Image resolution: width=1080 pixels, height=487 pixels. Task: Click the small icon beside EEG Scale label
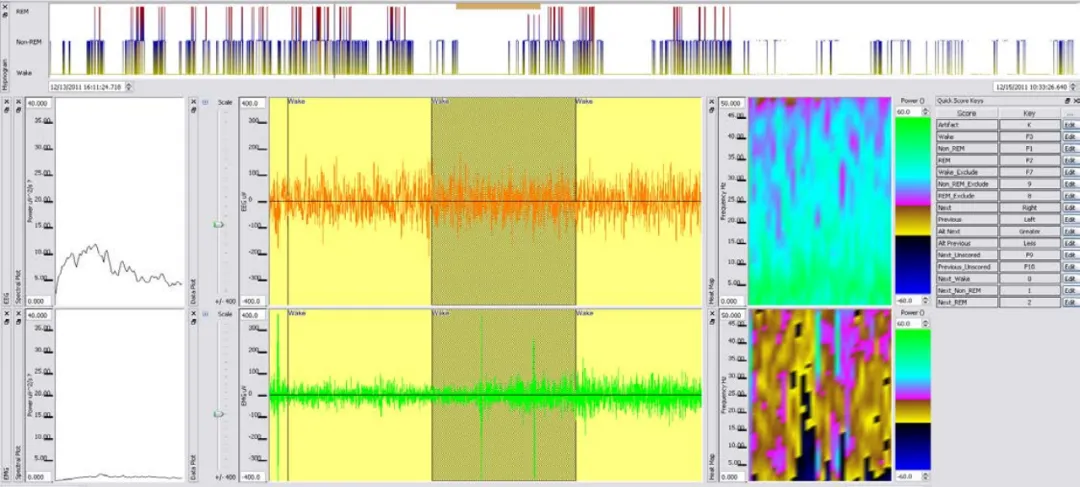205,102
